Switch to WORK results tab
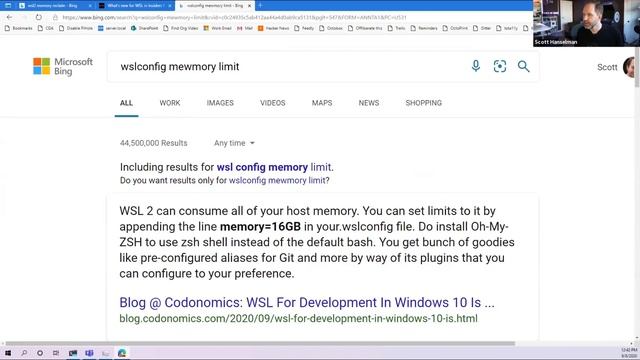Screen dimensions: 640x360 click(170, 103)
